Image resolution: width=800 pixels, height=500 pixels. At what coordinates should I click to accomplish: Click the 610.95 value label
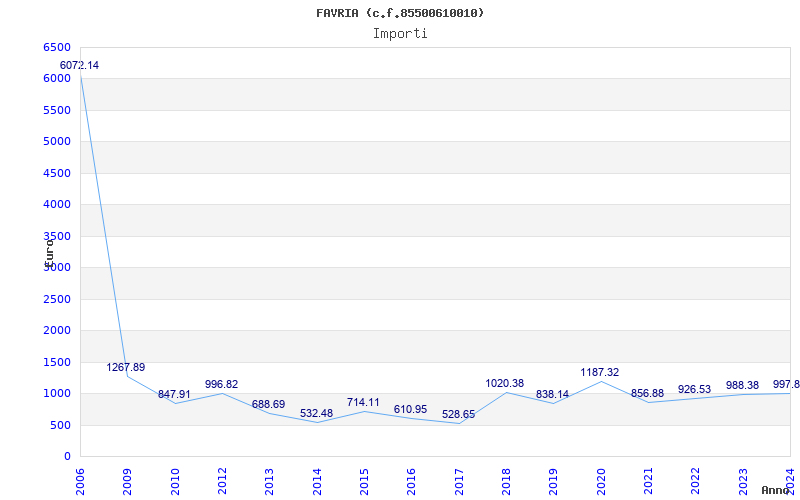410,409
